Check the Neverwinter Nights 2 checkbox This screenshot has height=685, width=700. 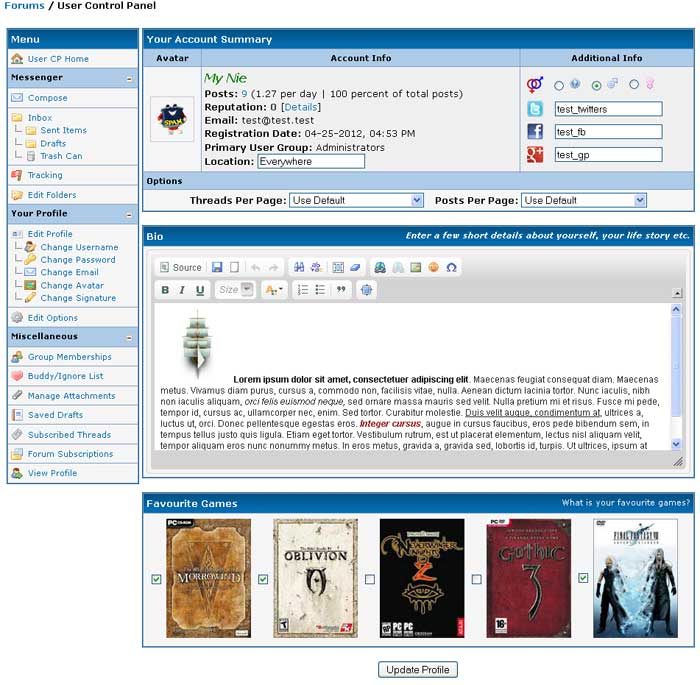tap(370, 579)
